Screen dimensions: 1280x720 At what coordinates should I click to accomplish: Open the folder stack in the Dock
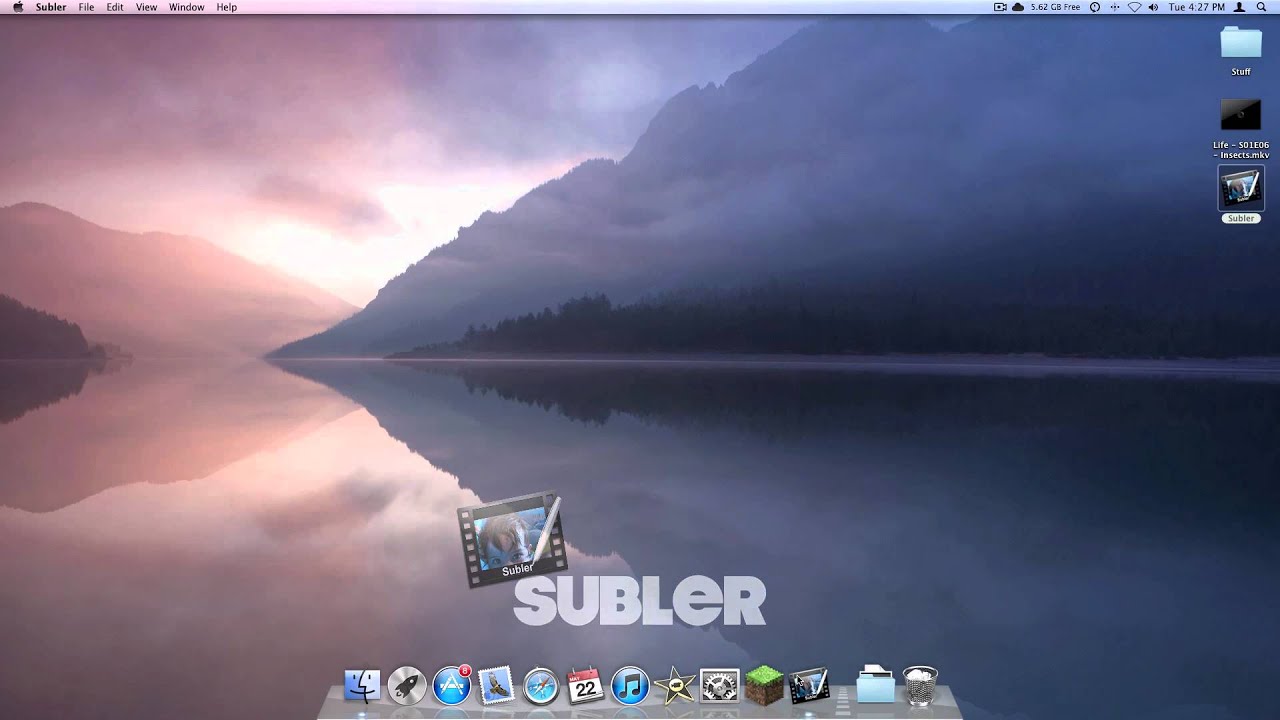875,686
